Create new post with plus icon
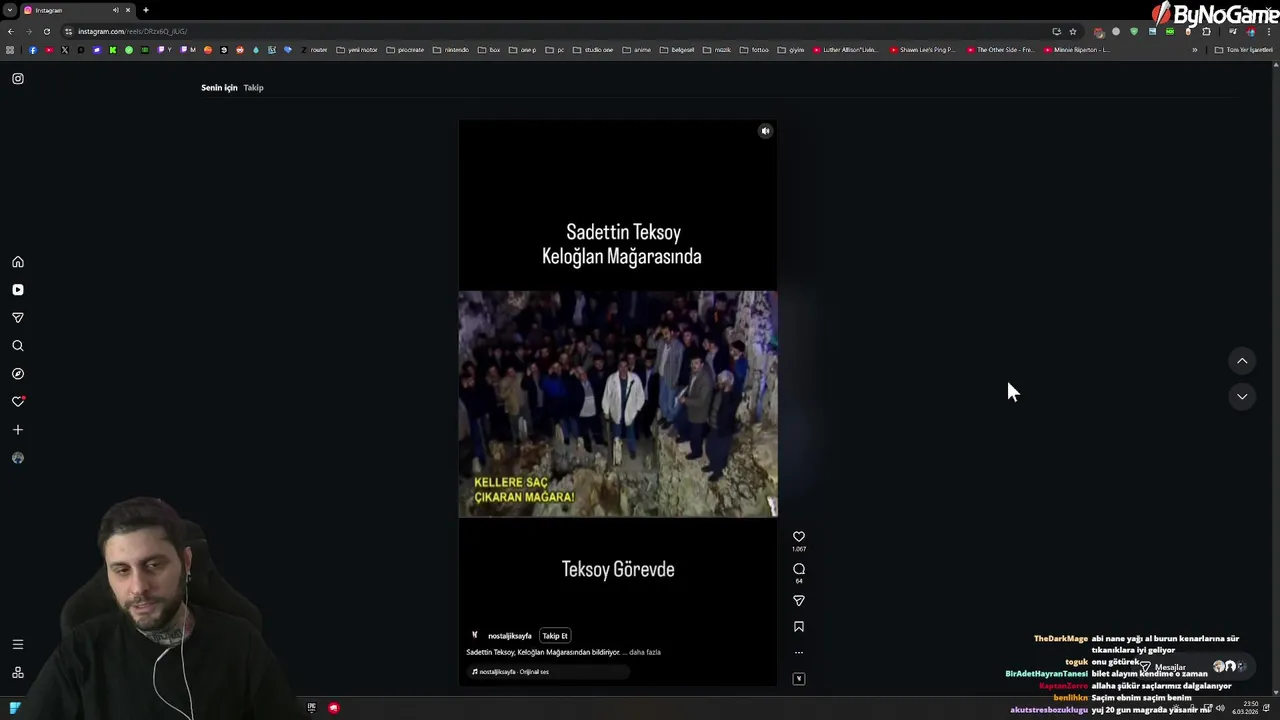 pos(18,430)
